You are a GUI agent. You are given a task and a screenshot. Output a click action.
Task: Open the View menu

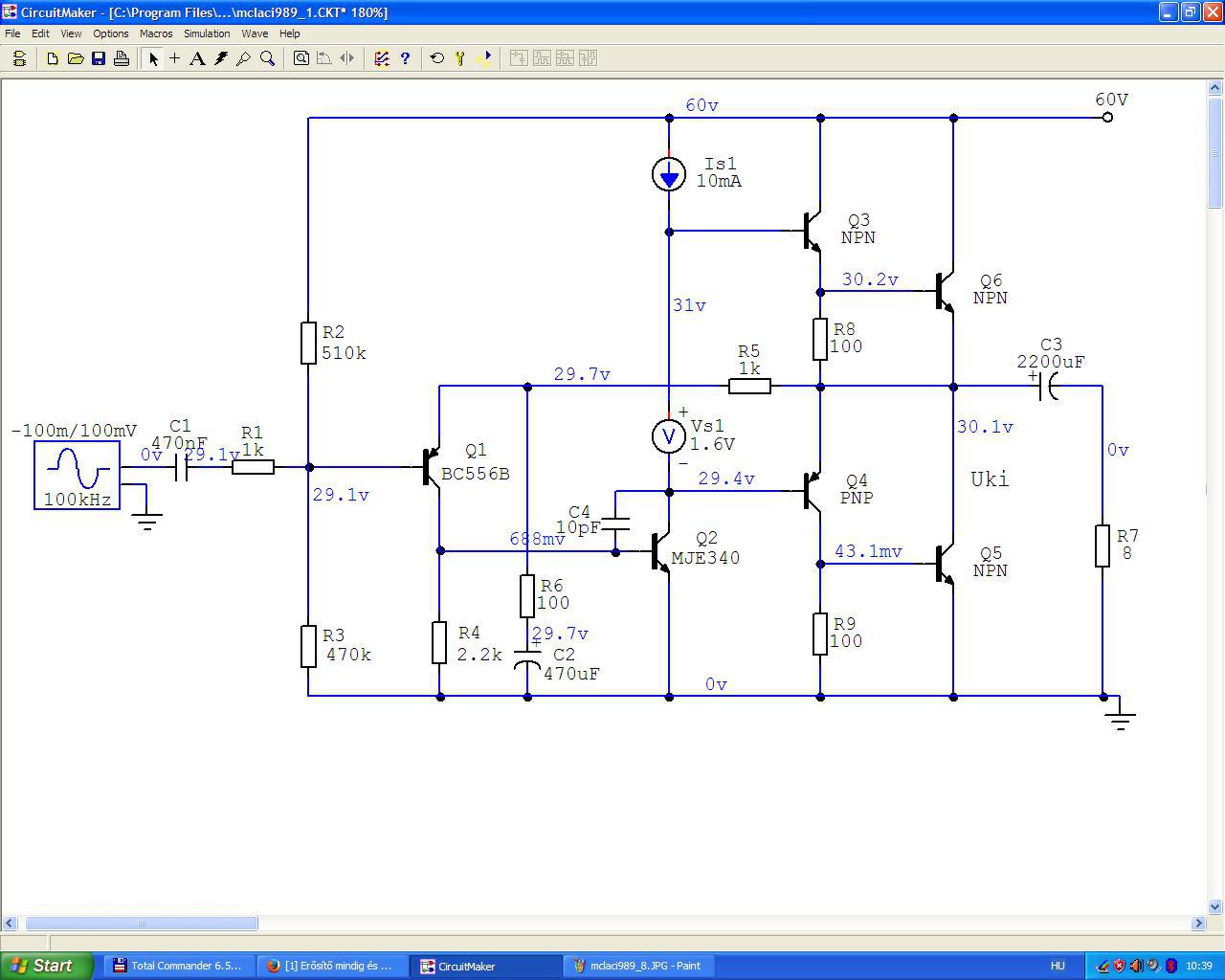click(x=71, y=33)
